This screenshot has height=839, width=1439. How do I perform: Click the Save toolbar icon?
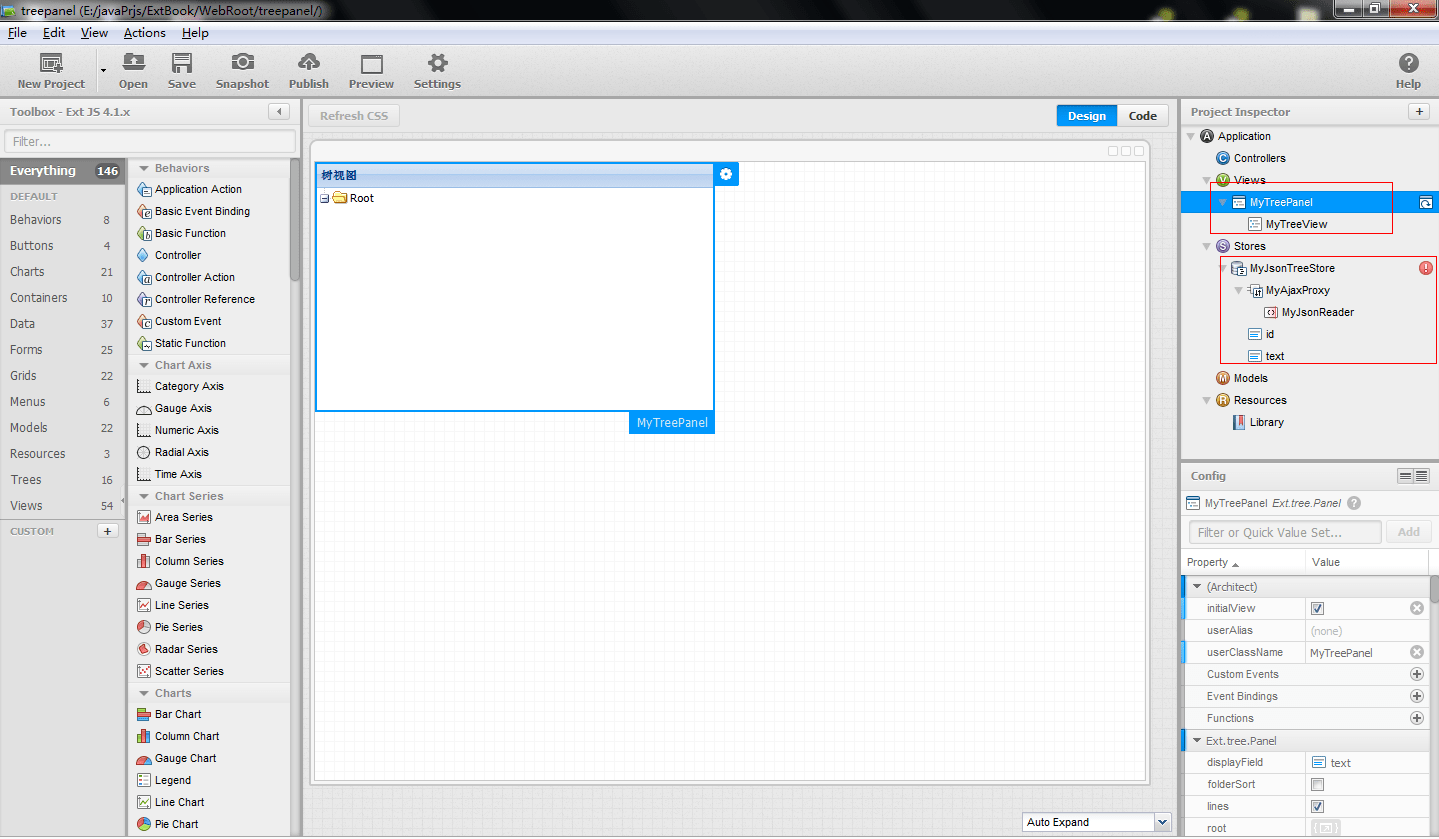coord(181,68)
